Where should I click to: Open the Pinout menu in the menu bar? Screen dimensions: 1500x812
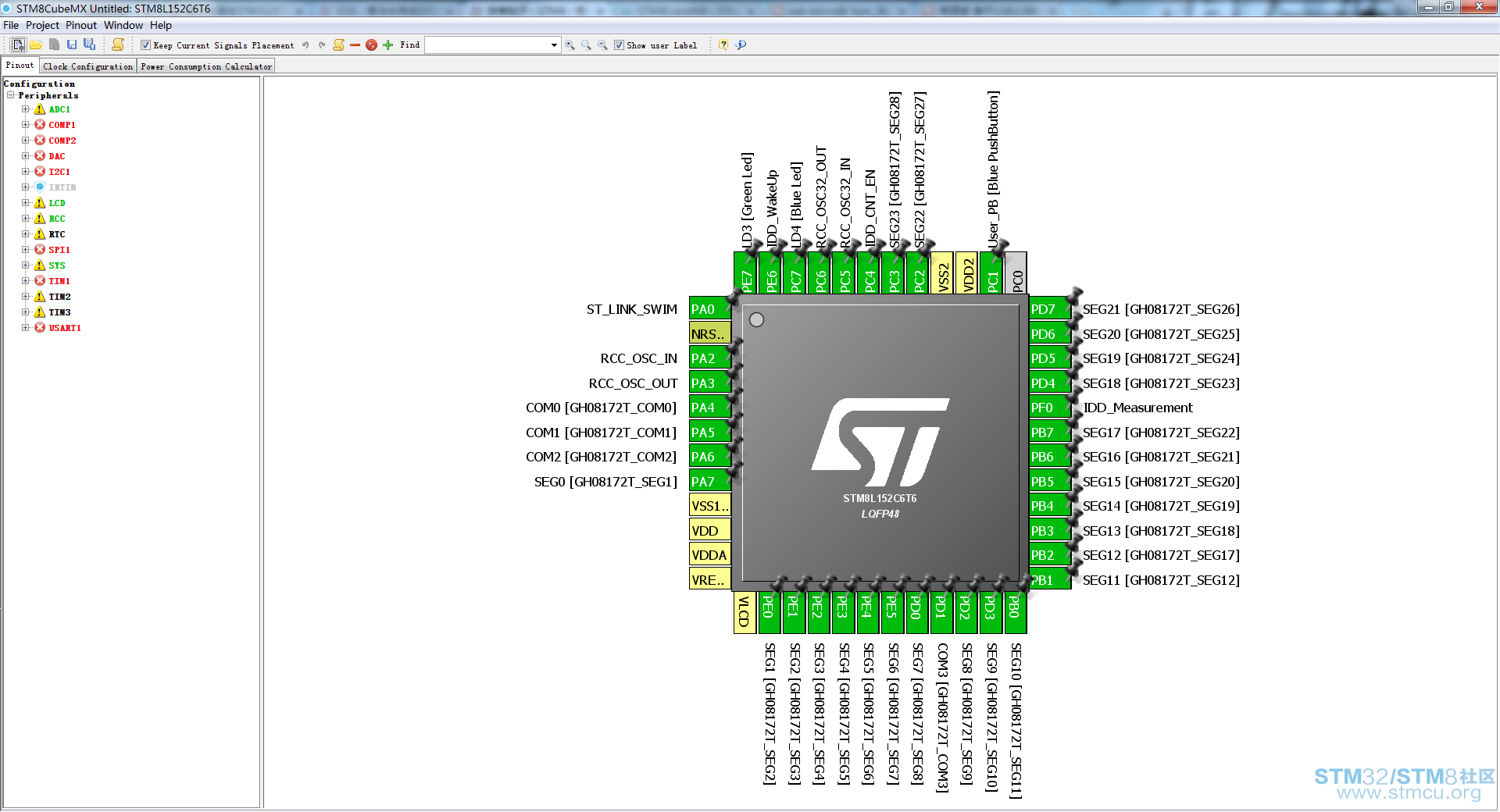pyautogui.click(x=81, y=25)
